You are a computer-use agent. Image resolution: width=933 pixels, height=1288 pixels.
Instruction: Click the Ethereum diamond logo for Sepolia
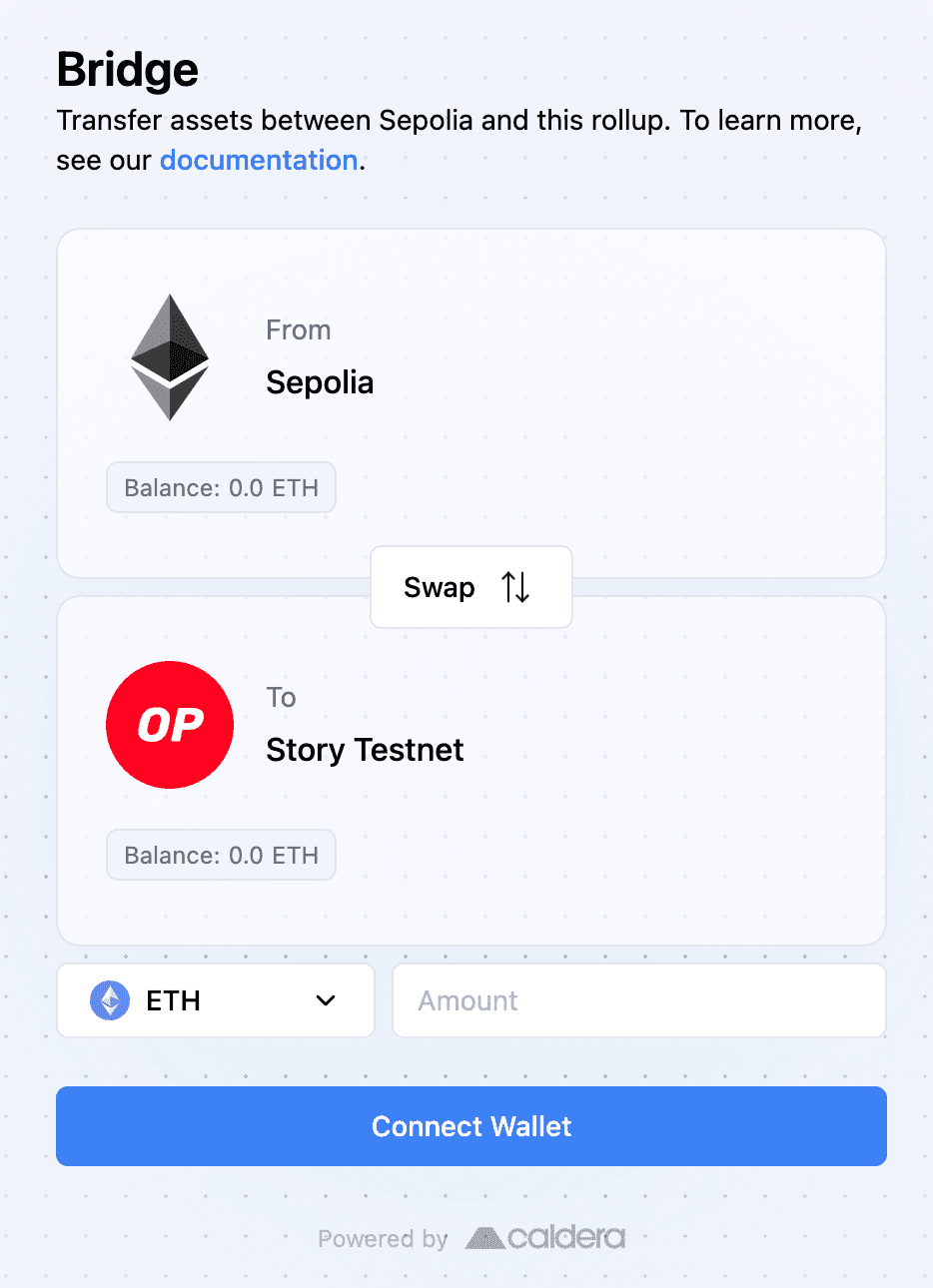pos(170,357)
